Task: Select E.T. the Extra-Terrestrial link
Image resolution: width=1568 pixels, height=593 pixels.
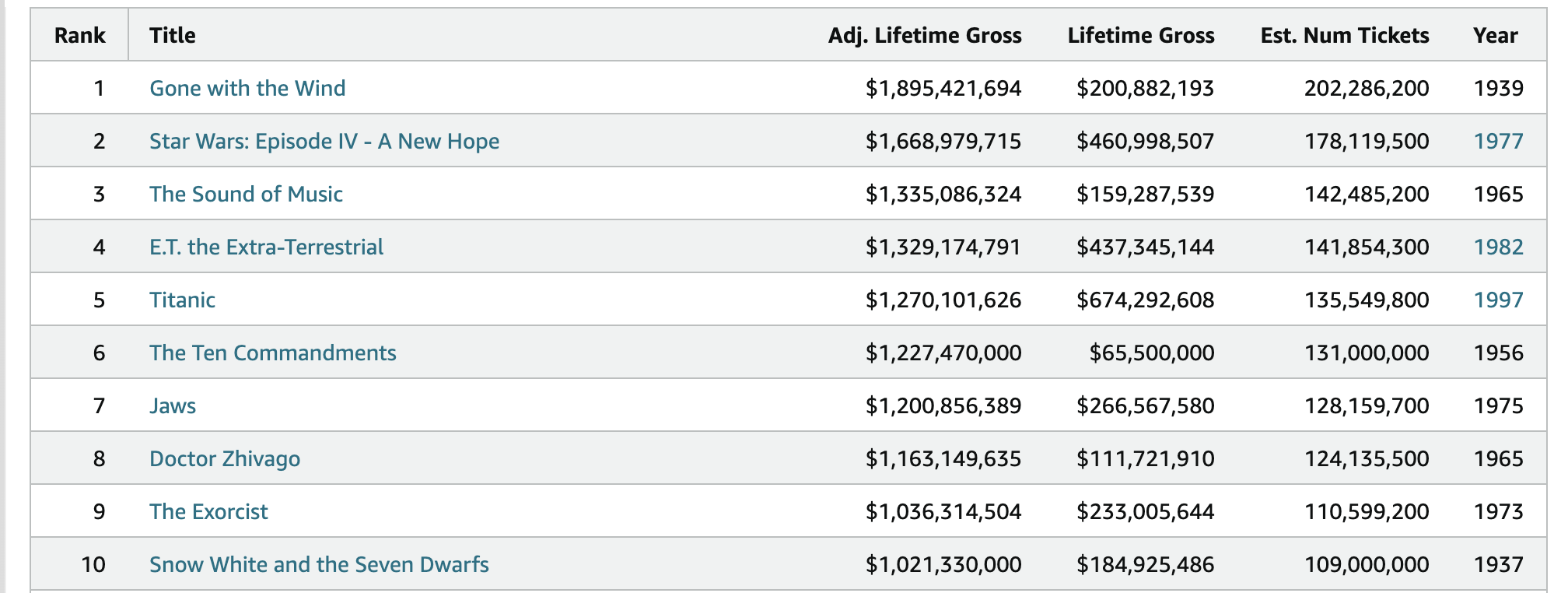Action: point(266,247)
